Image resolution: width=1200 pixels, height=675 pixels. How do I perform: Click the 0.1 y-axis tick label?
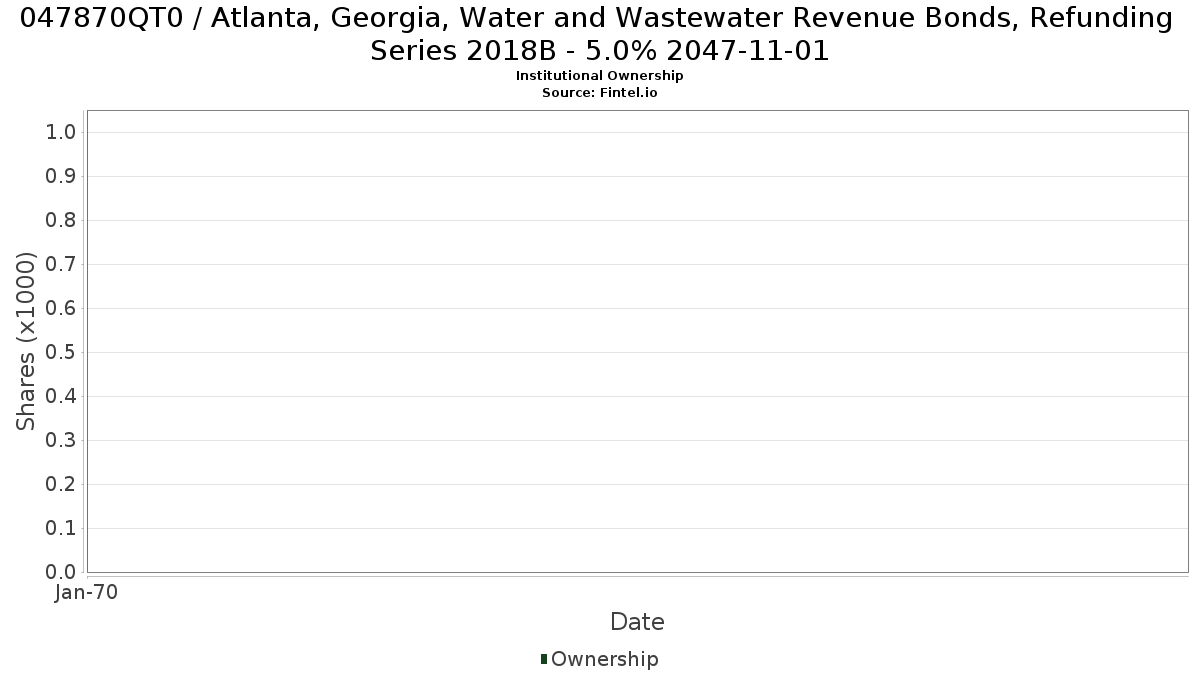(x=62, y=528)
